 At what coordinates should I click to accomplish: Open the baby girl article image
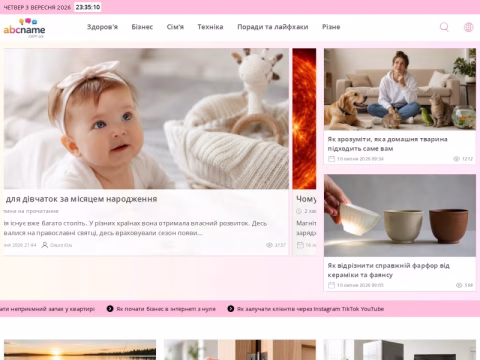click(146, 119)
